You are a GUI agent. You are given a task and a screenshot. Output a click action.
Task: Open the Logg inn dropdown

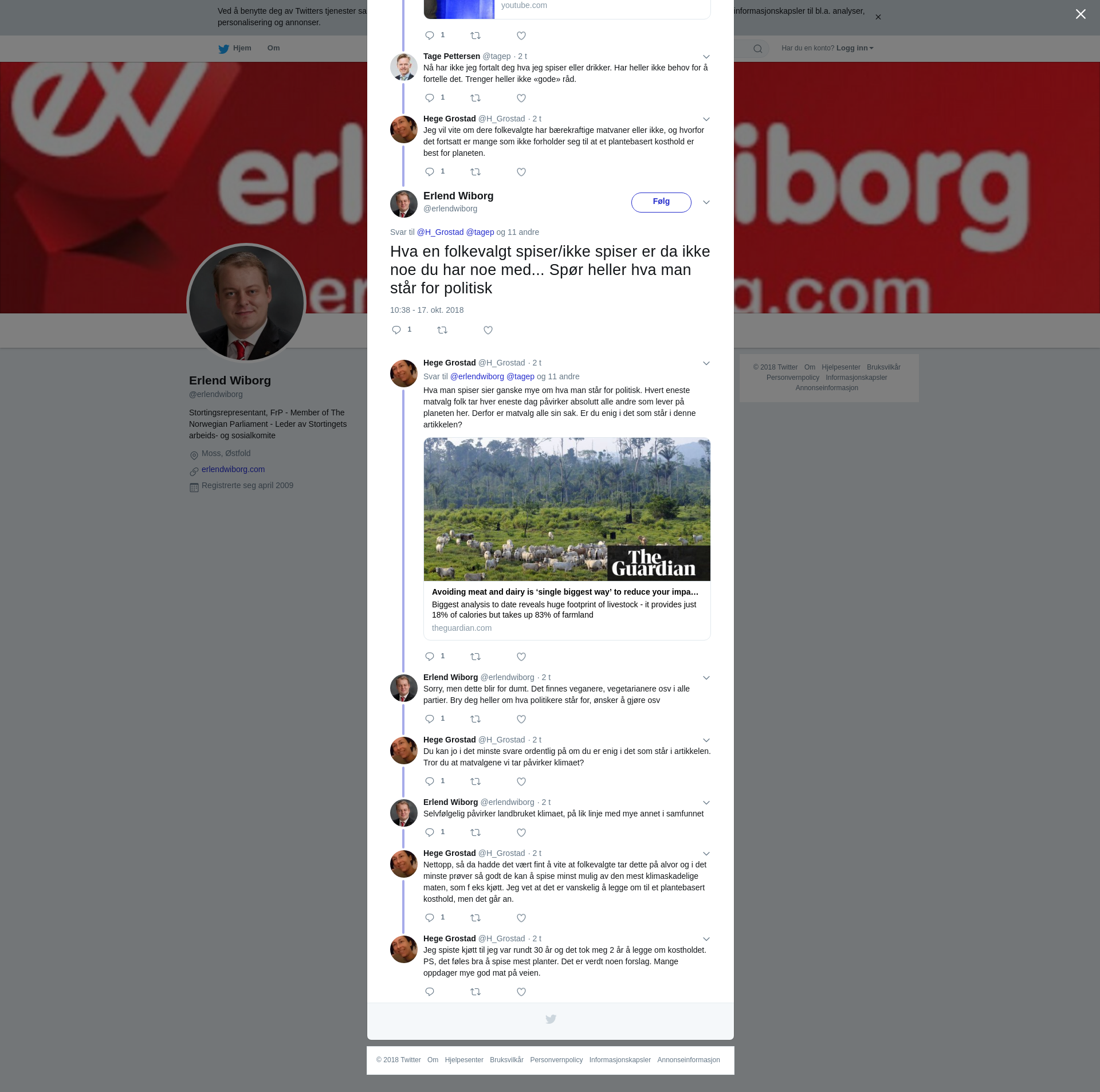(854, 48)
